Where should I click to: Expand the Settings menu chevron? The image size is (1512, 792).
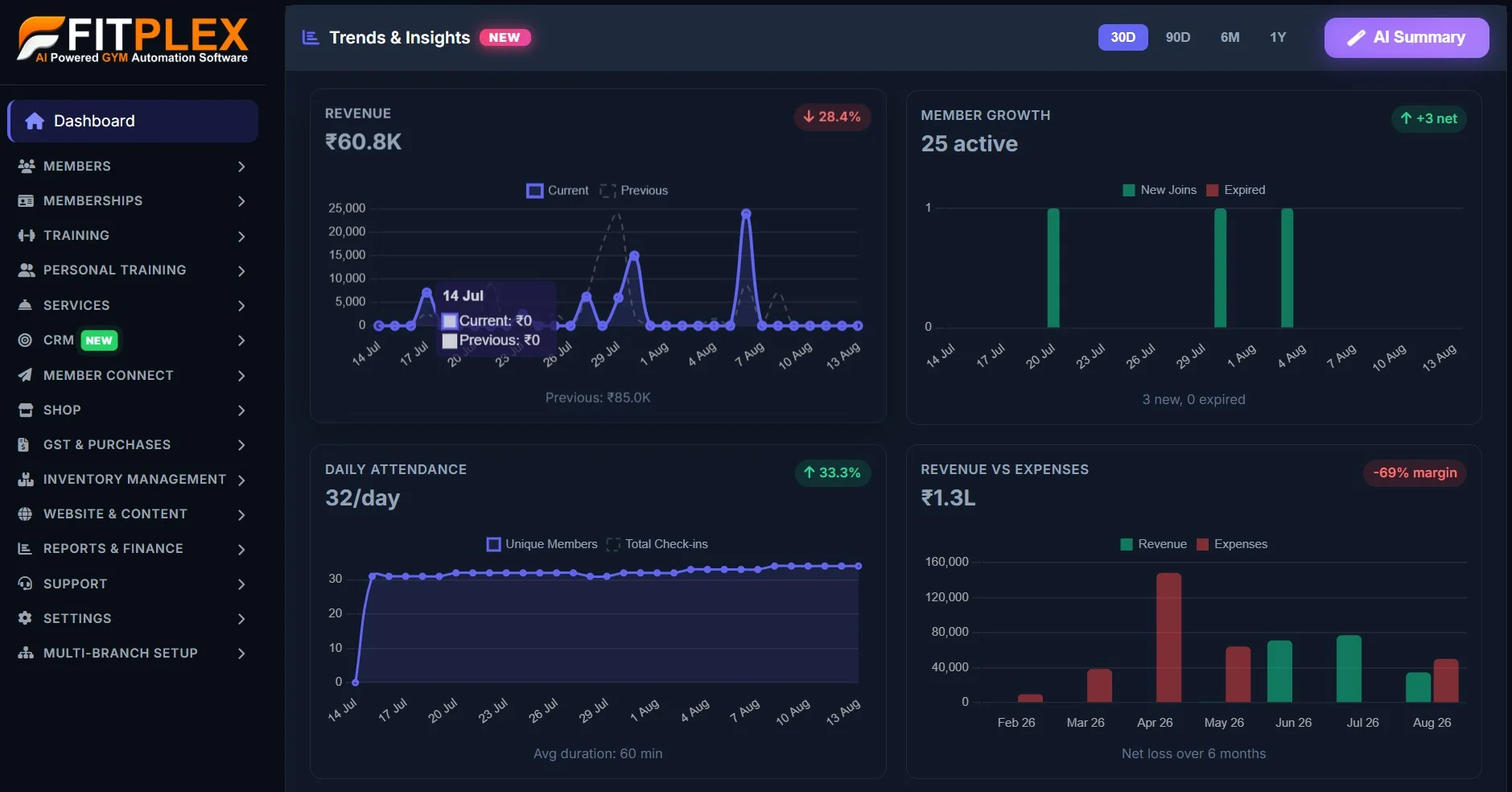[x=241, y=619]
